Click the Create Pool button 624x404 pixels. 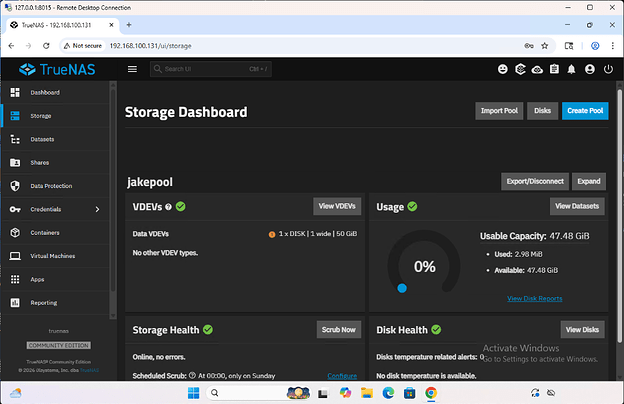pos(585,111)
